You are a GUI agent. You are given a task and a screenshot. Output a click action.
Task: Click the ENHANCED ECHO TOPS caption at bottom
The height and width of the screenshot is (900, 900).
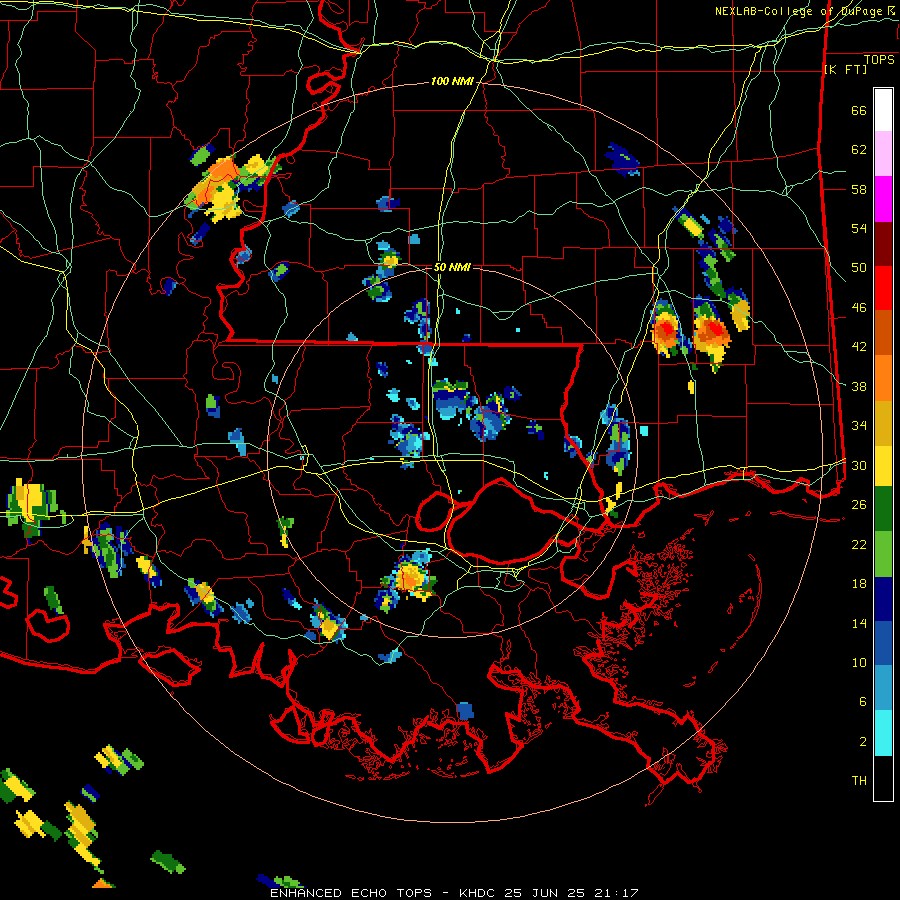pyautogui.click(x=454, y=893)
